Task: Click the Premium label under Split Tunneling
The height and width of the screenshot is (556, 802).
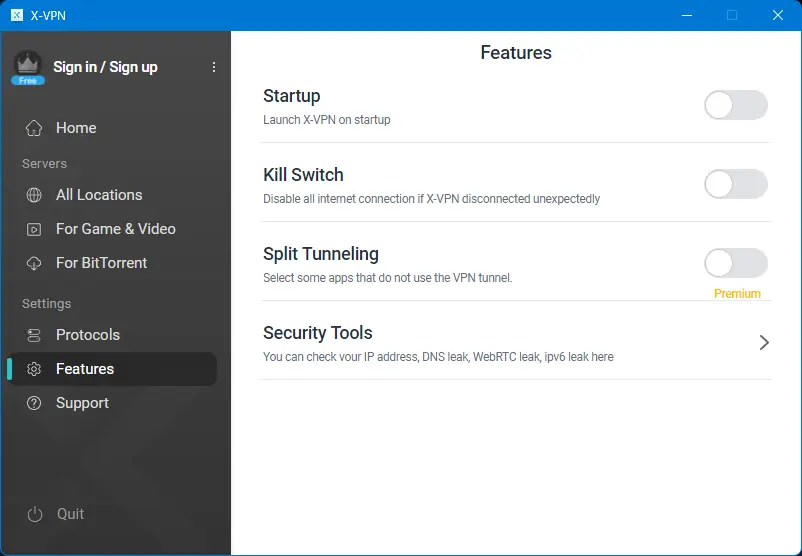Action: [737, 294]
